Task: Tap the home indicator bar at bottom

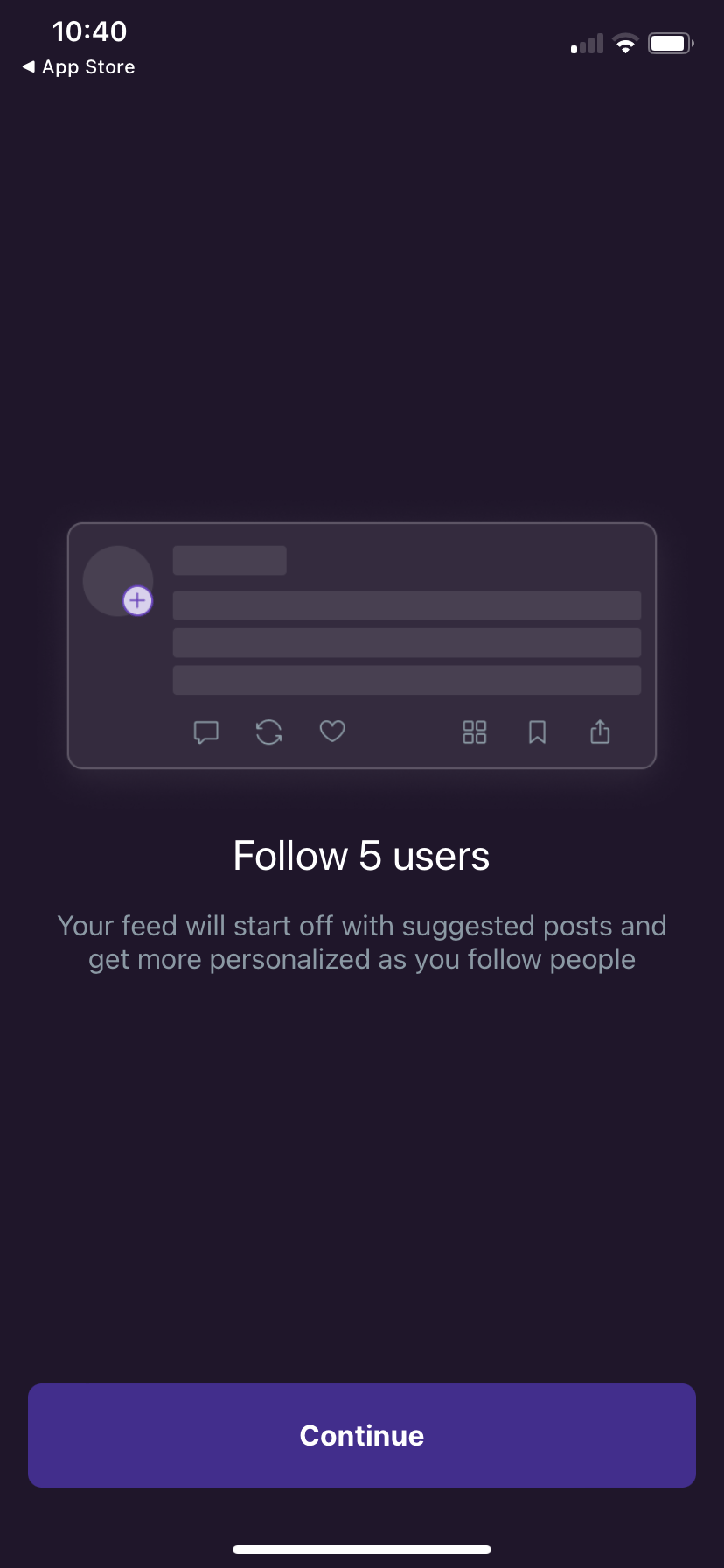Action: [362, 1549]
